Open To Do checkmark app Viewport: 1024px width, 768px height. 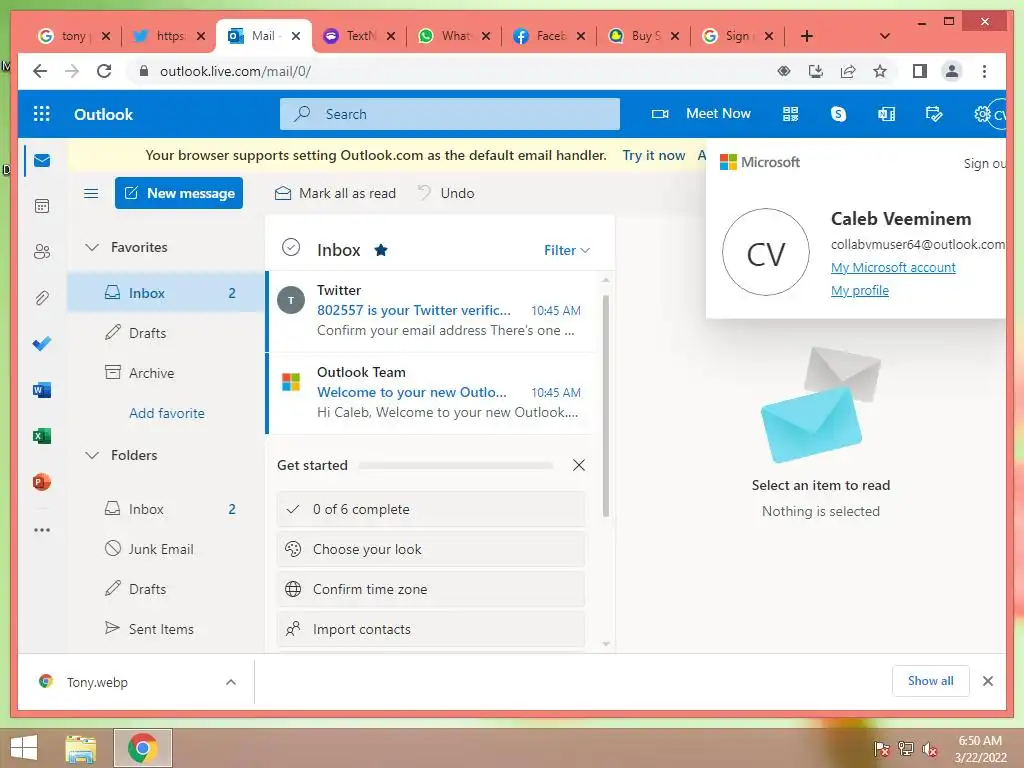[42, 344]
